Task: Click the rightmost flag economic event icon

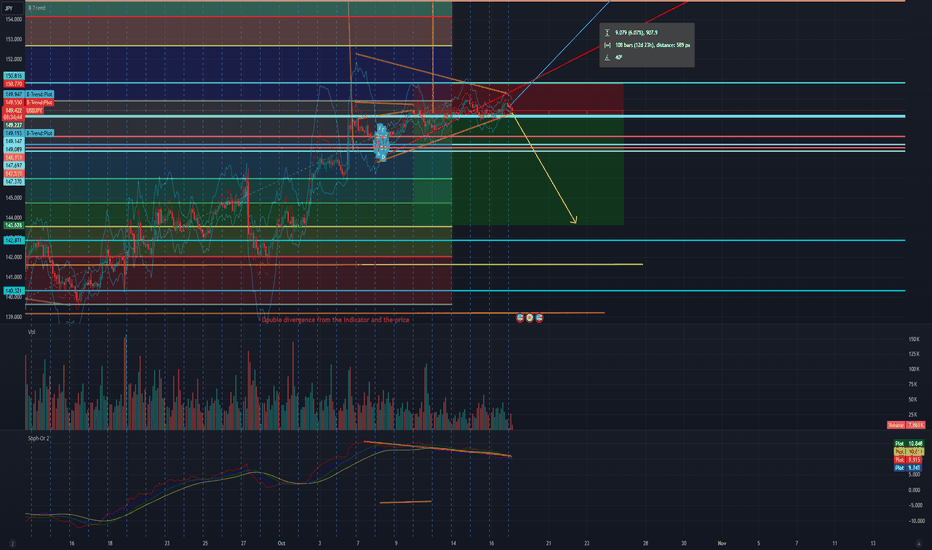Action: pos(539,318)
